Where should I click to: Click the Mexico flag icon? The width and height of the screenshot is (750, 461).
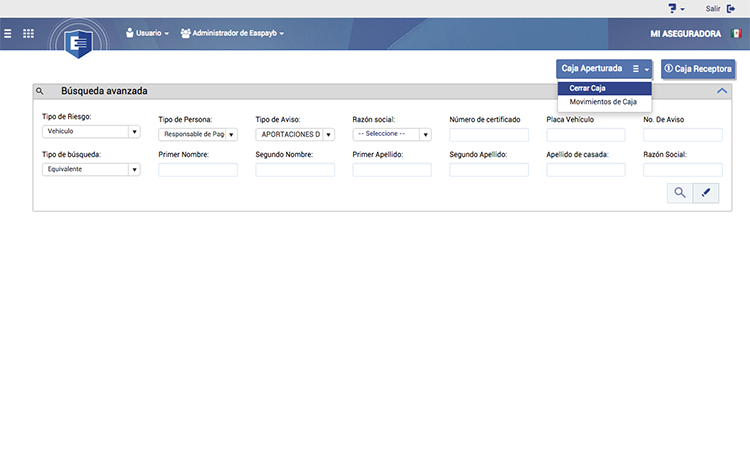click(x=736, y=33)
